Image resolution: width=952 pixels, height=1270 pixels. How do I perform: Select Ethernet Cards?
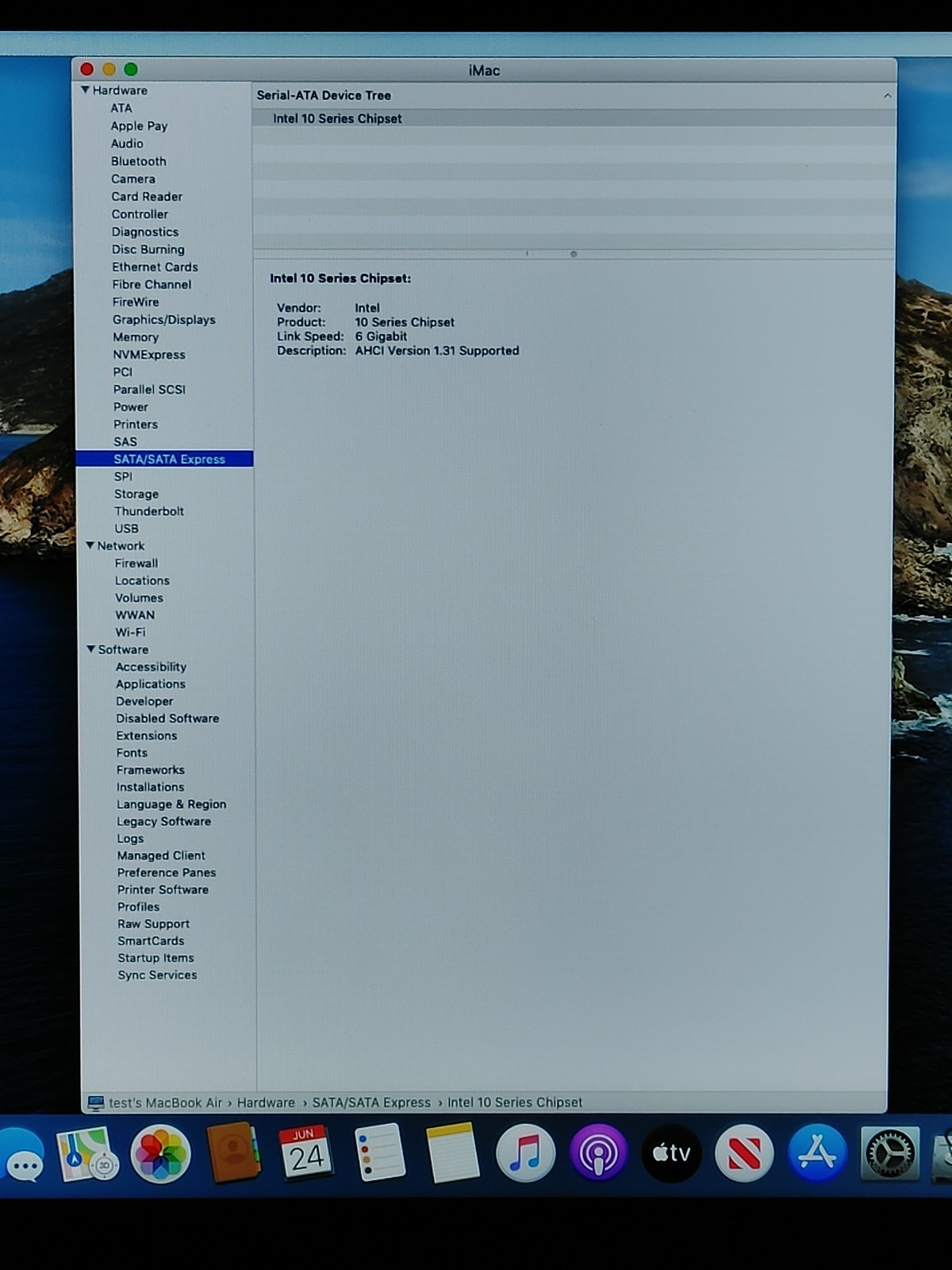point(155,267)
